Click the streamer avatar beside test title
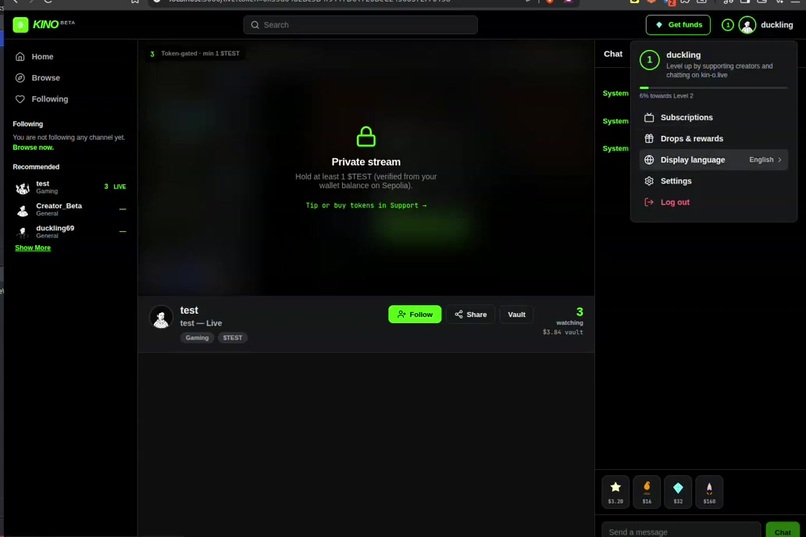 (161, 317)
